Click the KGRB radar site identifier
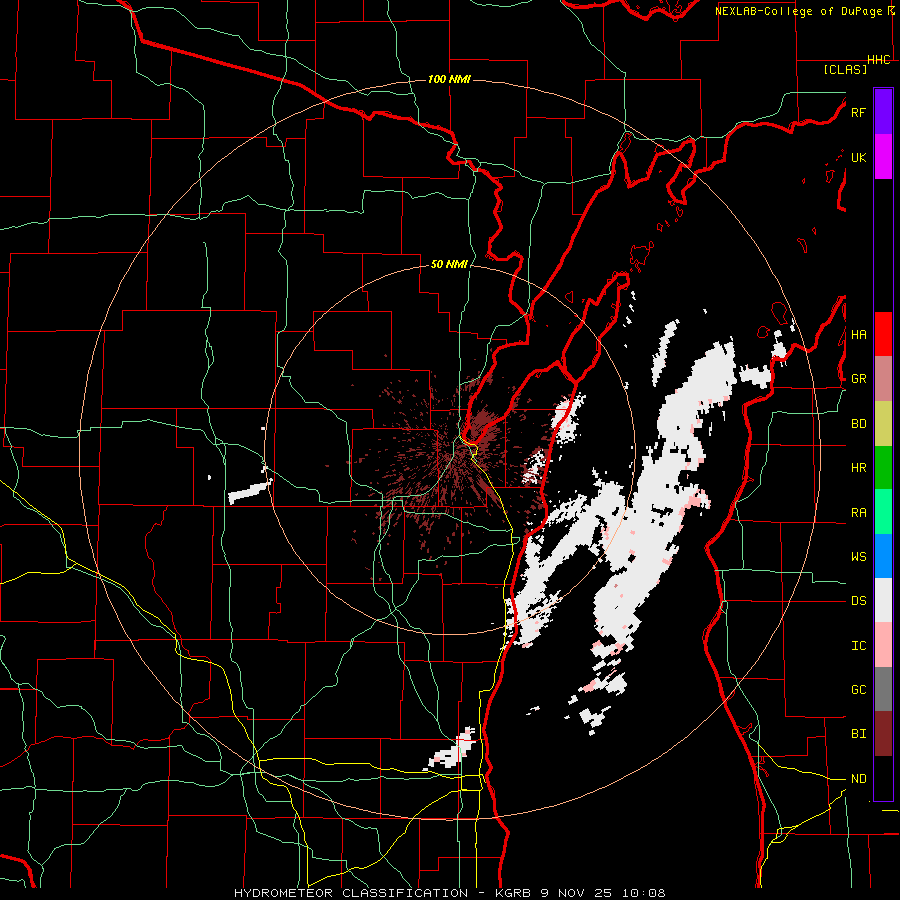This screenshot has height=900, width=900. (x=516, y=893)
